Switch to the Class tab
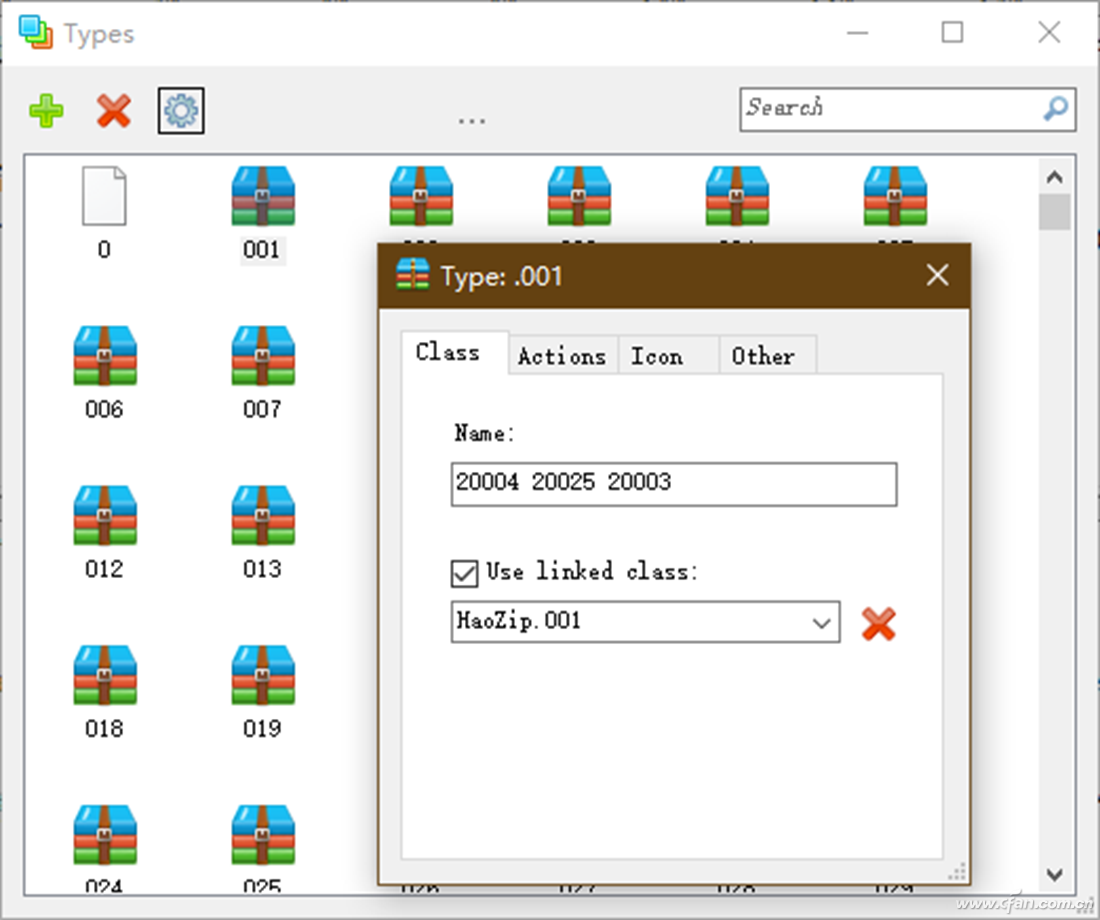 (x=455, y=352)
